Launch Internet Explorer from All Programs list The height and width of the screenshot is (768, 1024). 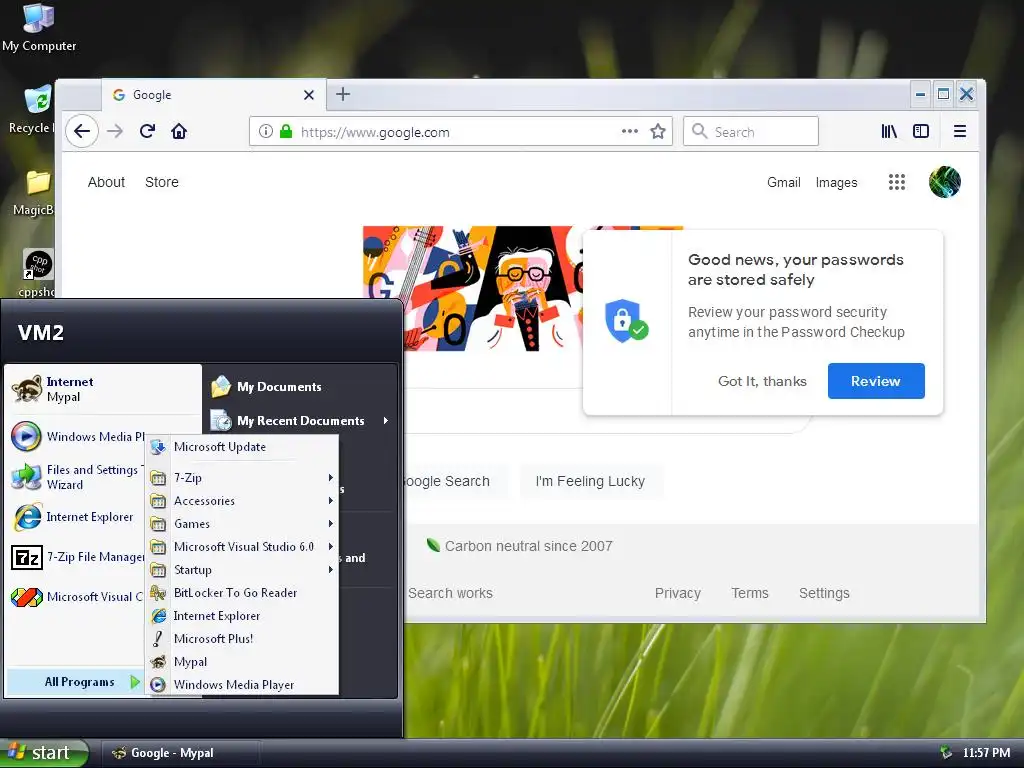(x=242, y=615)
